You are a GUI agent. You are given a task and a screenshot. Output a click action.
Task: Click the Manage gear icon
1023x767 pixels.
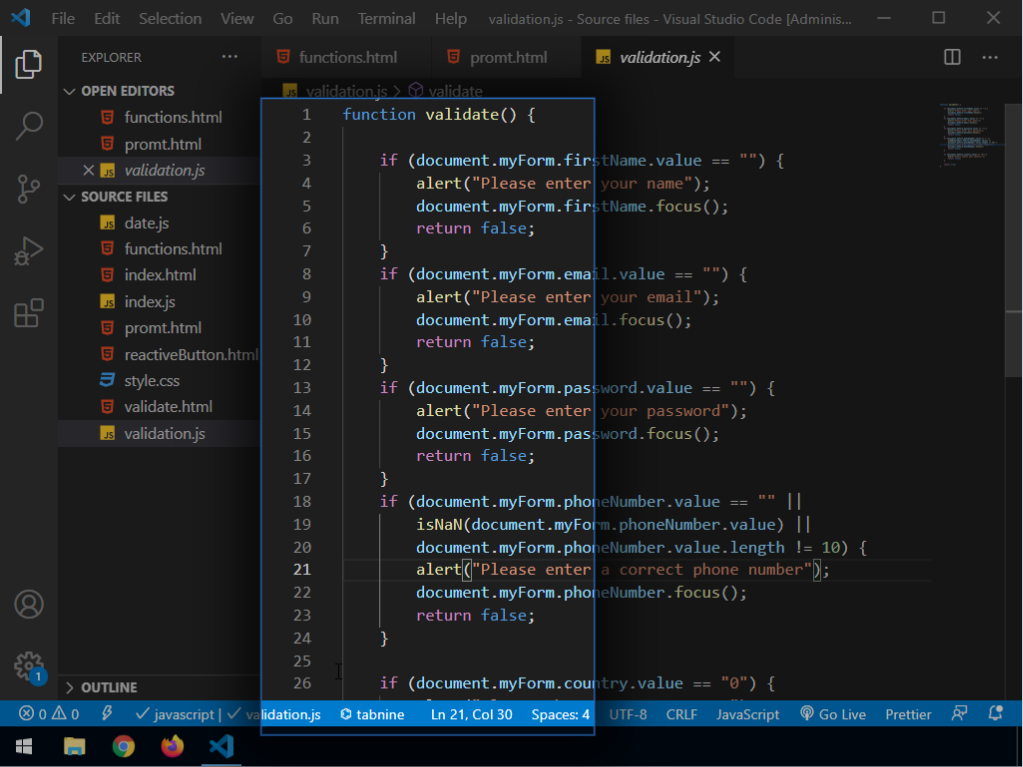tap(28, 665)
